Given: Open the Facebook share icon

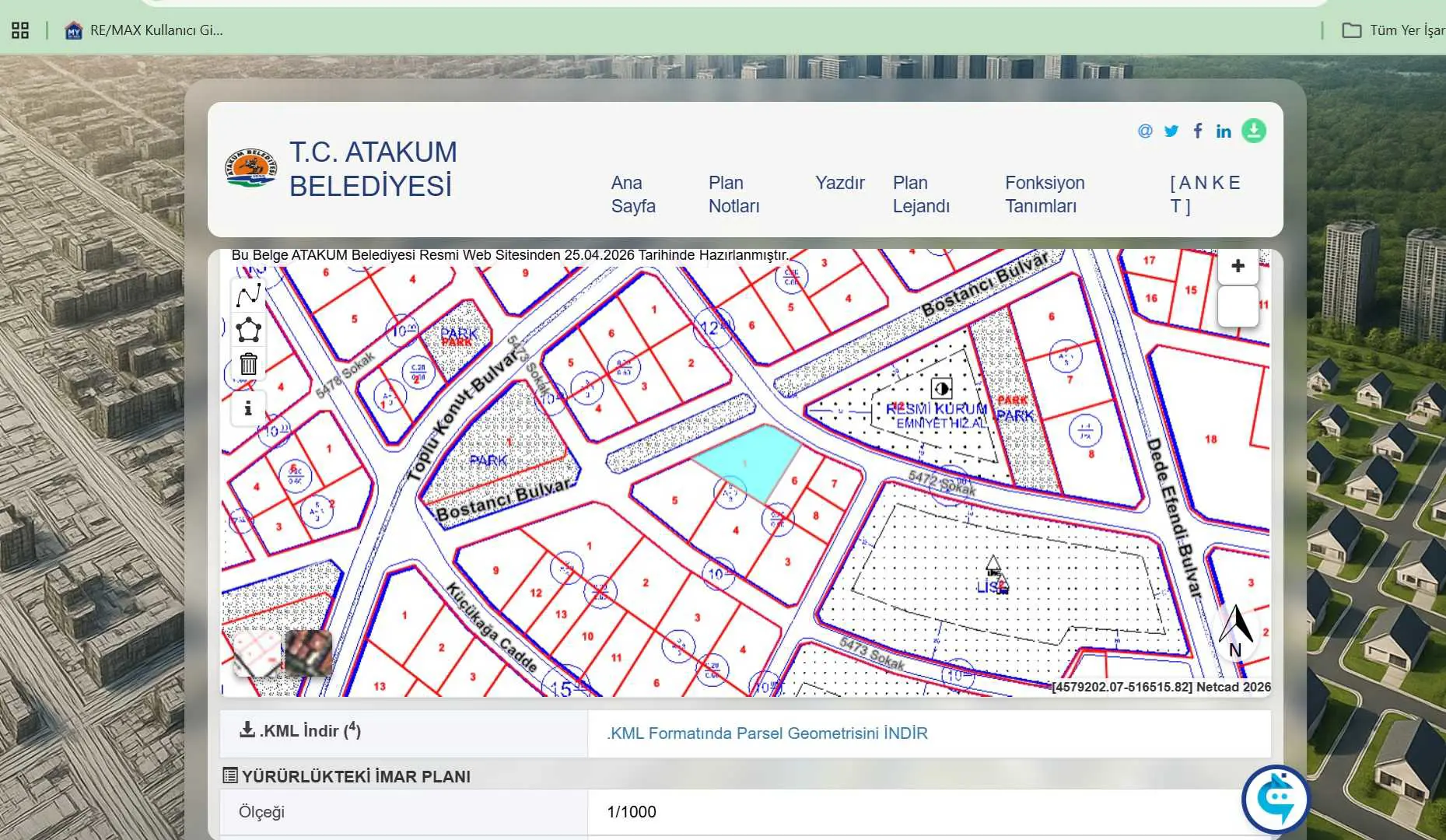Looking at the screenshot, I should [1198, 131].
